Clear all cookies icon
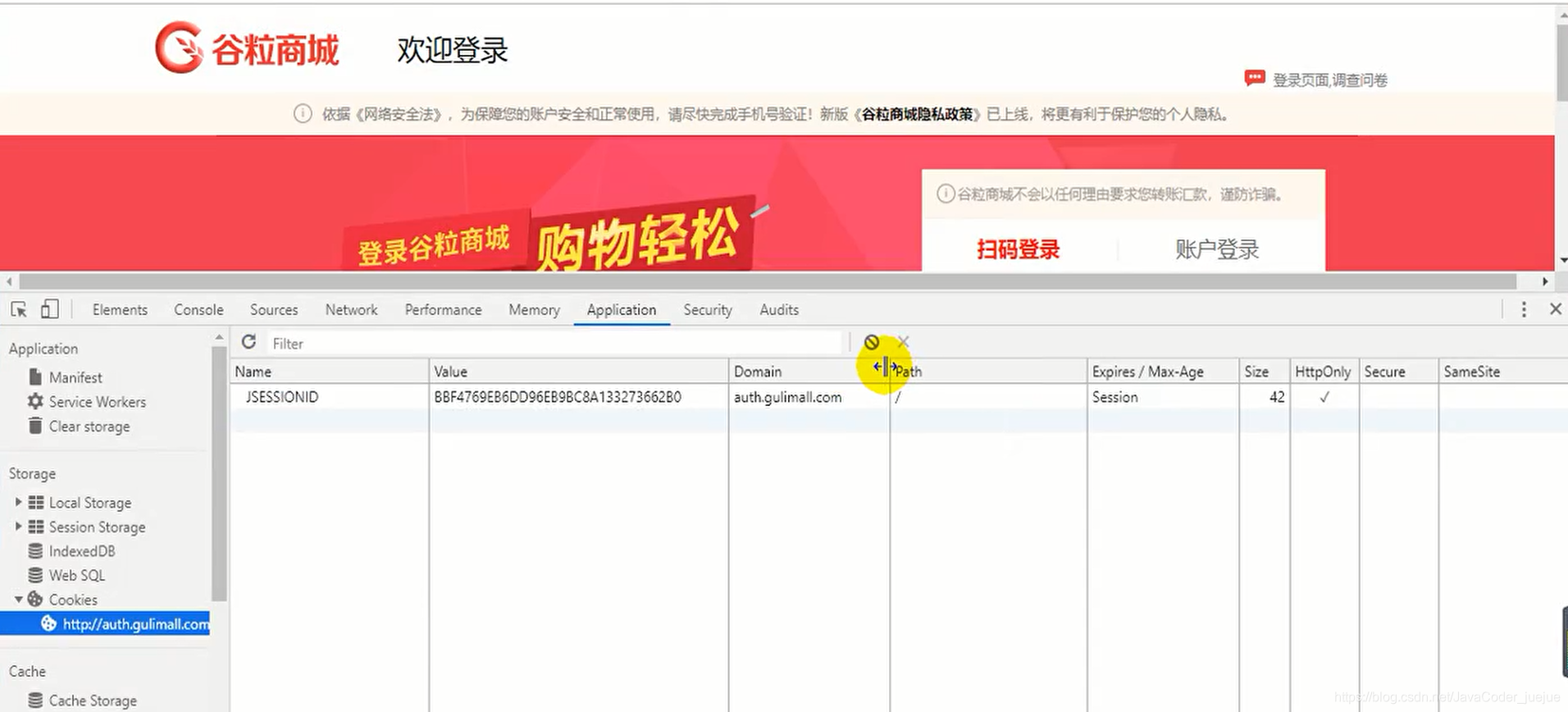This screenshot has height=712, width=1568. pyautogui.click(x=872, y=342)
